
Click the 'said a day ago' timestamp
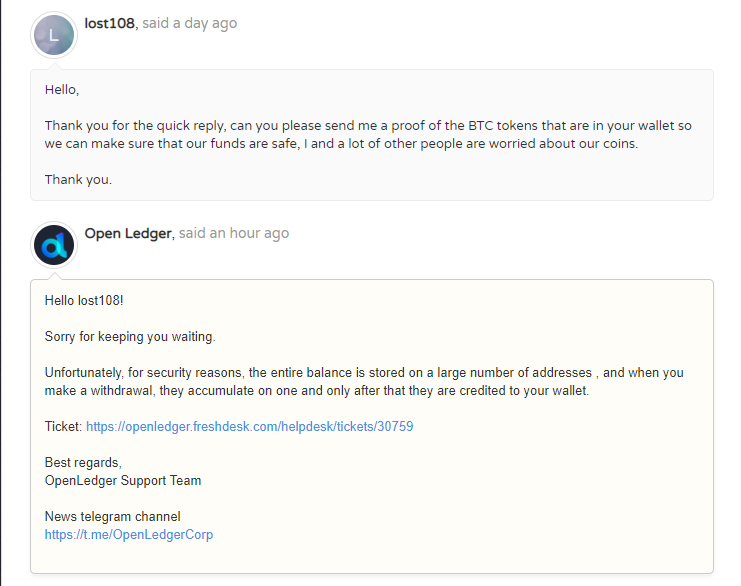[190, 23]
